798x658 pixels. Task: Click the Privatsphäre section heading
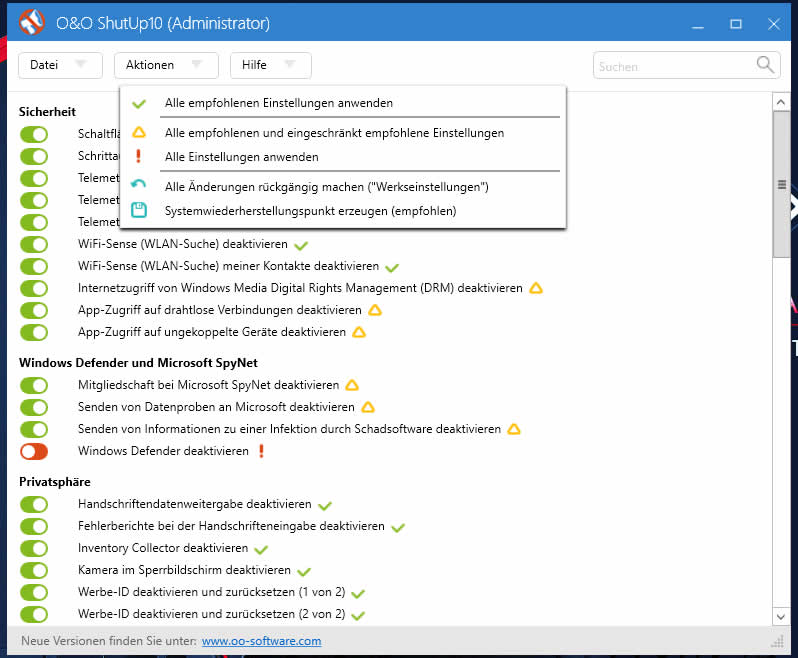point(54,482)
